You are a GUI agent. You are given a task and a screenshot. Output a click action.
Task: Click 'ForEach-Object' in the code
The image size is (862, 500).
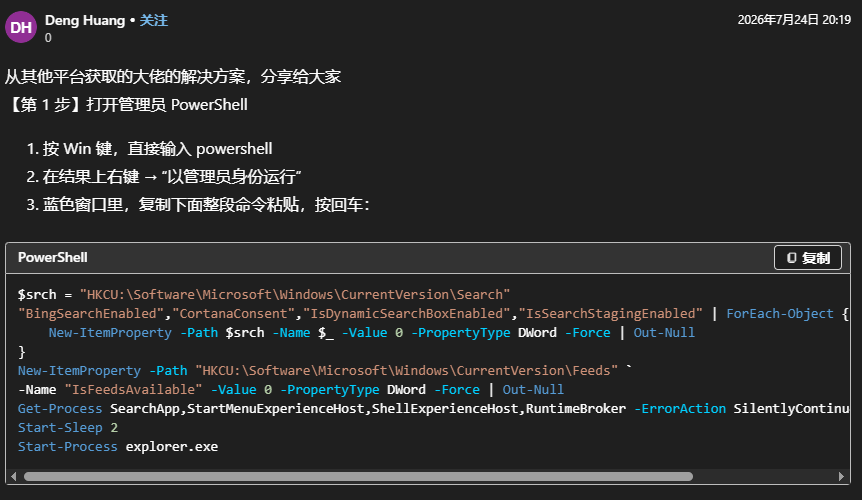780,314
